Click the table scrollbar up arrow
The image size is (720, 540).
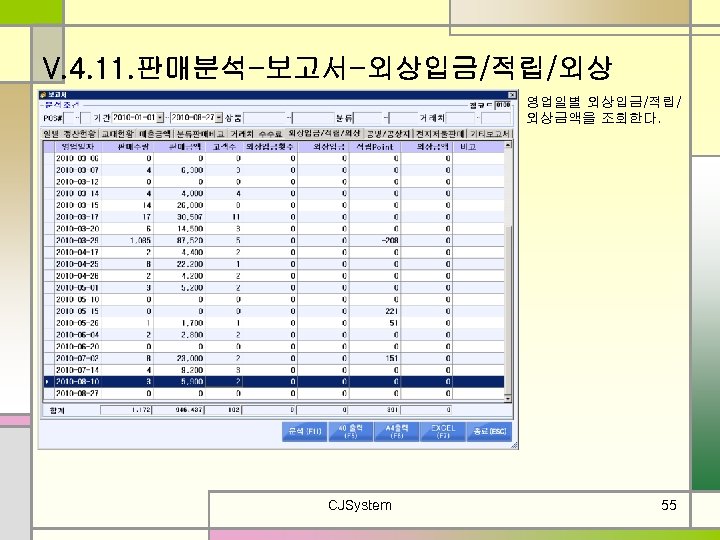pyautogui.click(x=508, y=145)
